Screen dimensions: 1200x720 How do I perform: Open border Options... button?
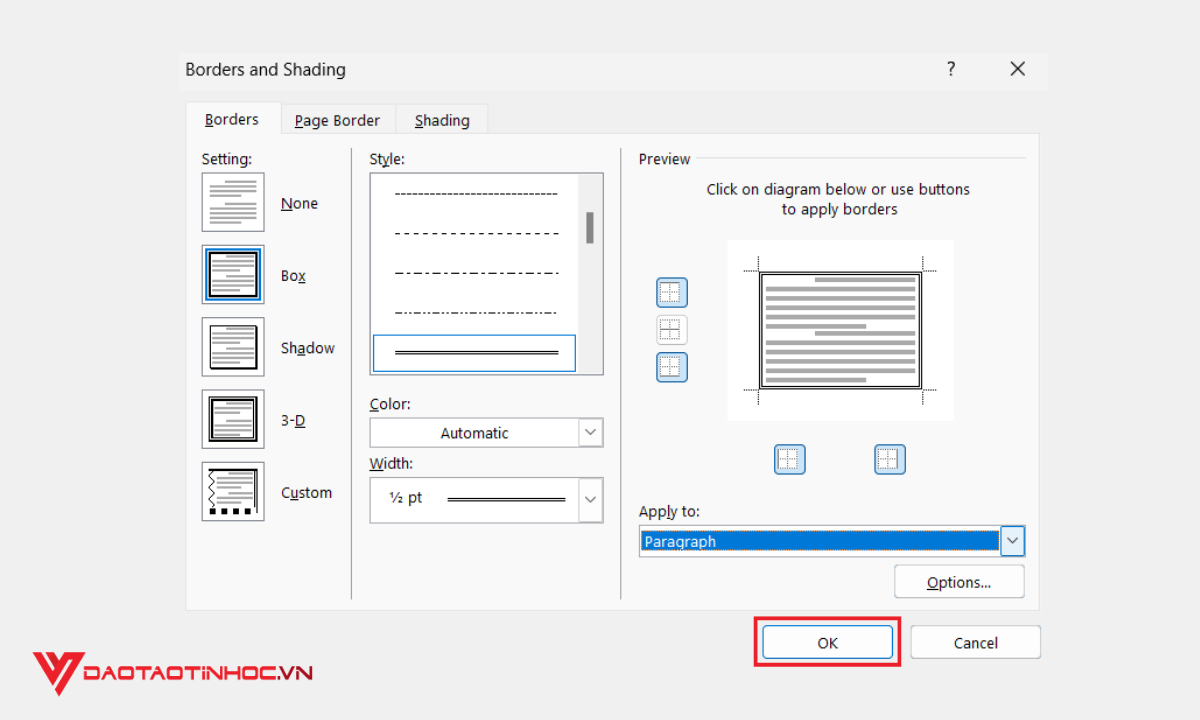[959, 582]
